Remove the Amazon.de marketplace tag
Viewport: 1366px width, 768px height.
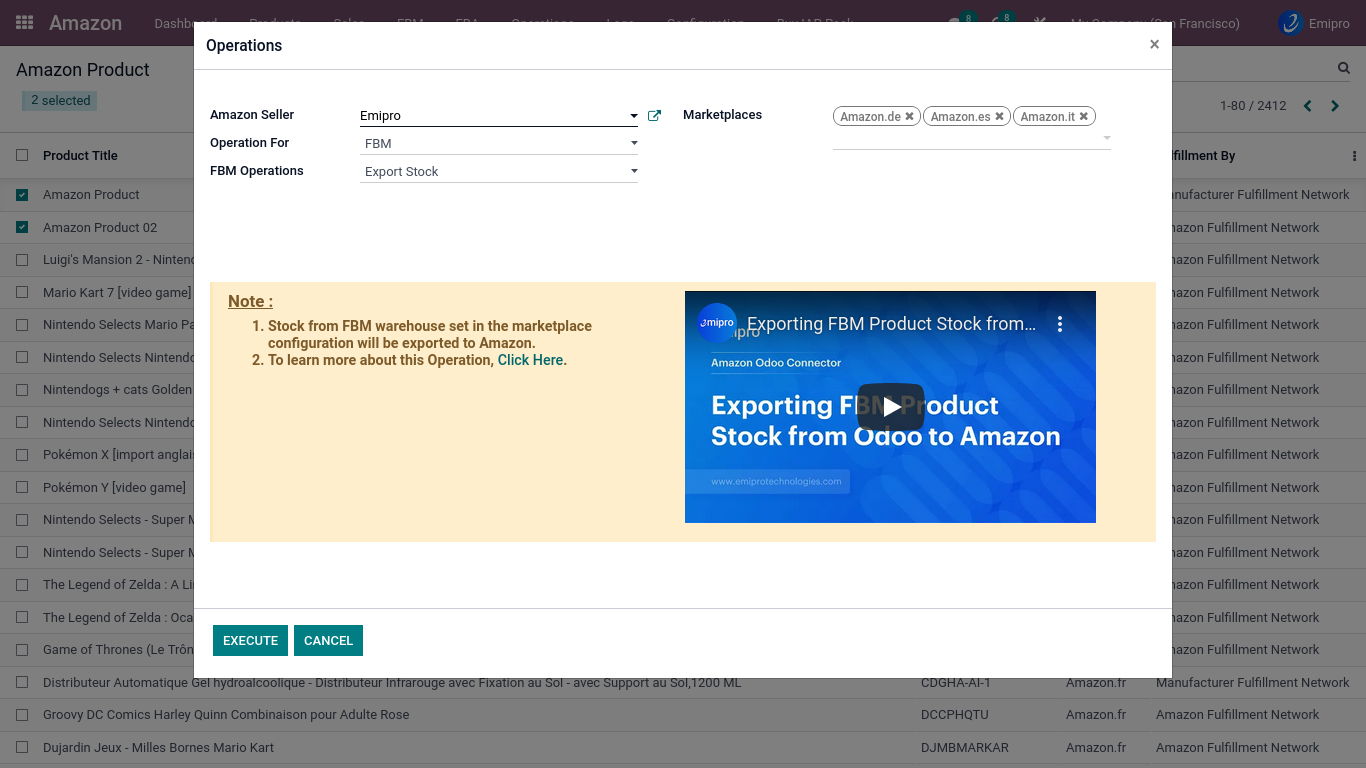[x=909, y=116]
